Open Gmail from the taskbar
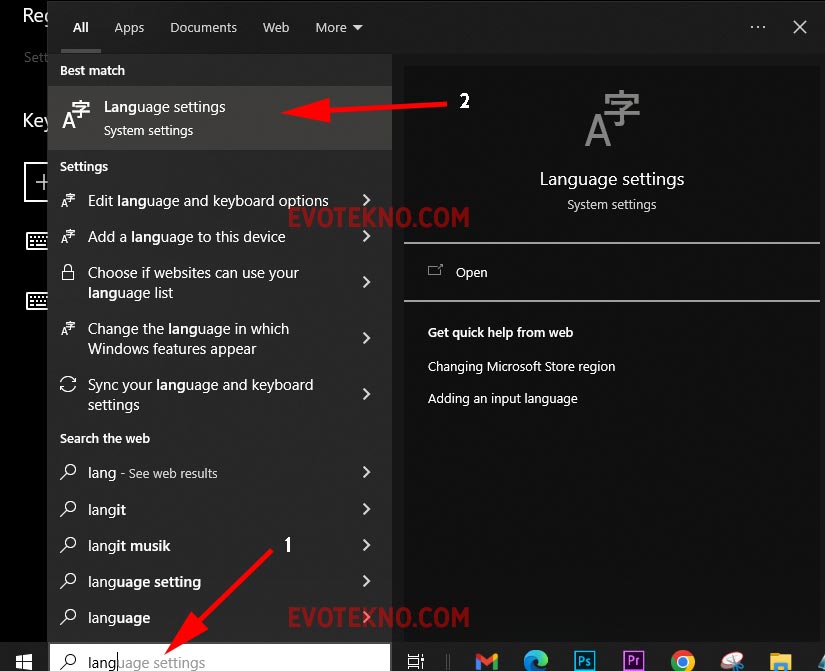This screenshot has width=825, height=671. point(486,660)
